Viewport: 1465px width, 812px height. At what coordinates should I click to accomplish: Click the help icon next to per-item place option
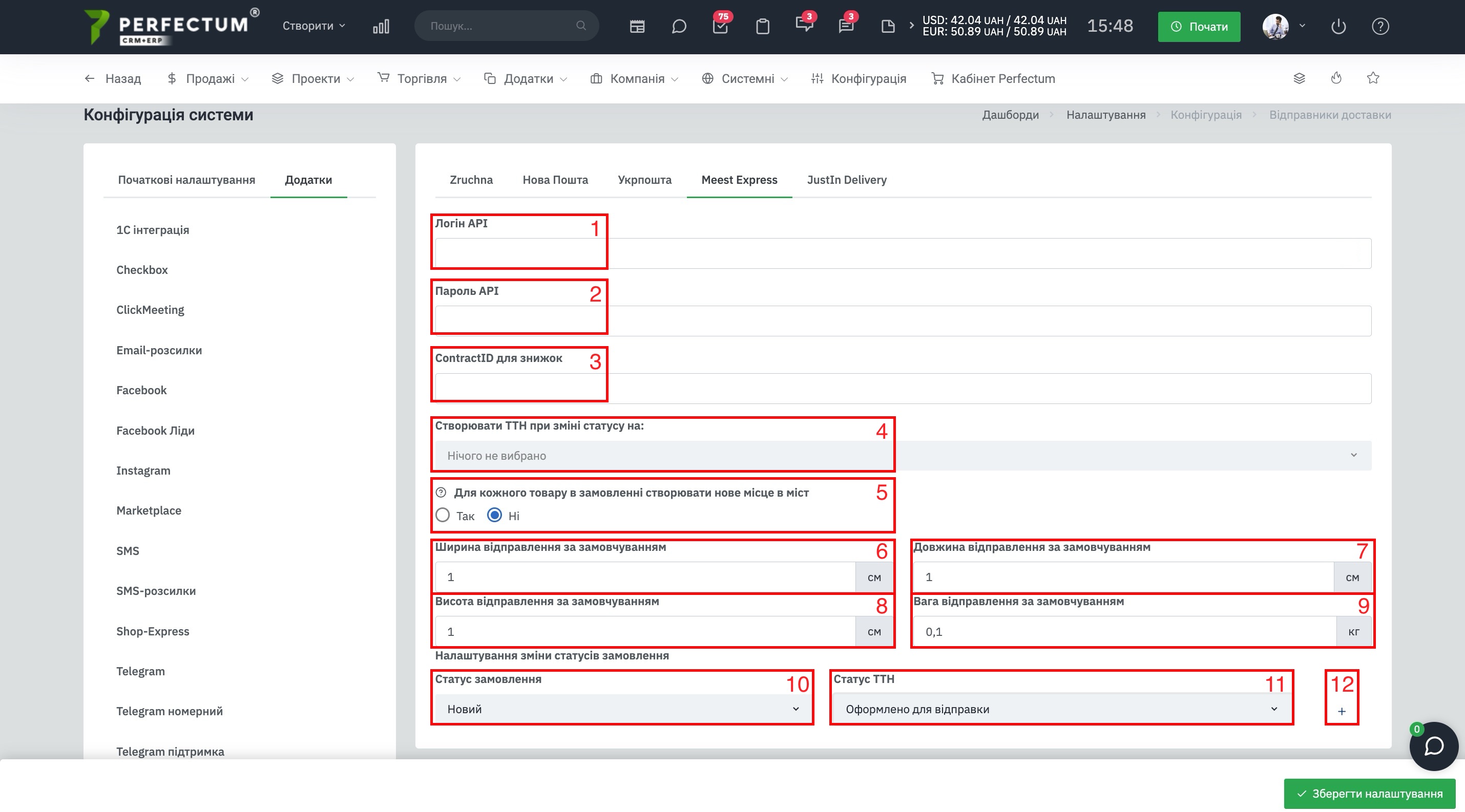point(441,493)
